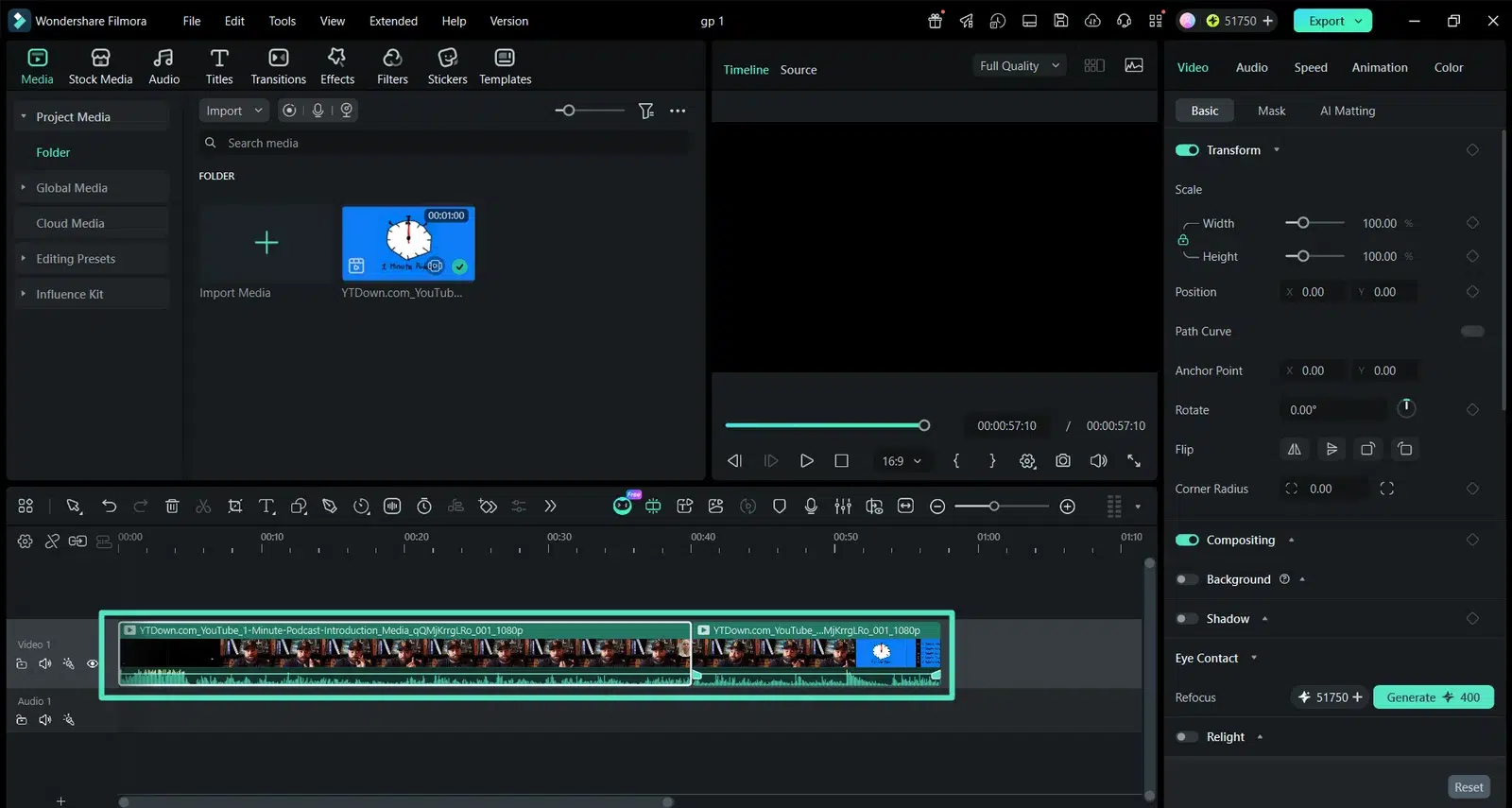
Task: Enable the Background toggle
Action: tap(1187, 579)
